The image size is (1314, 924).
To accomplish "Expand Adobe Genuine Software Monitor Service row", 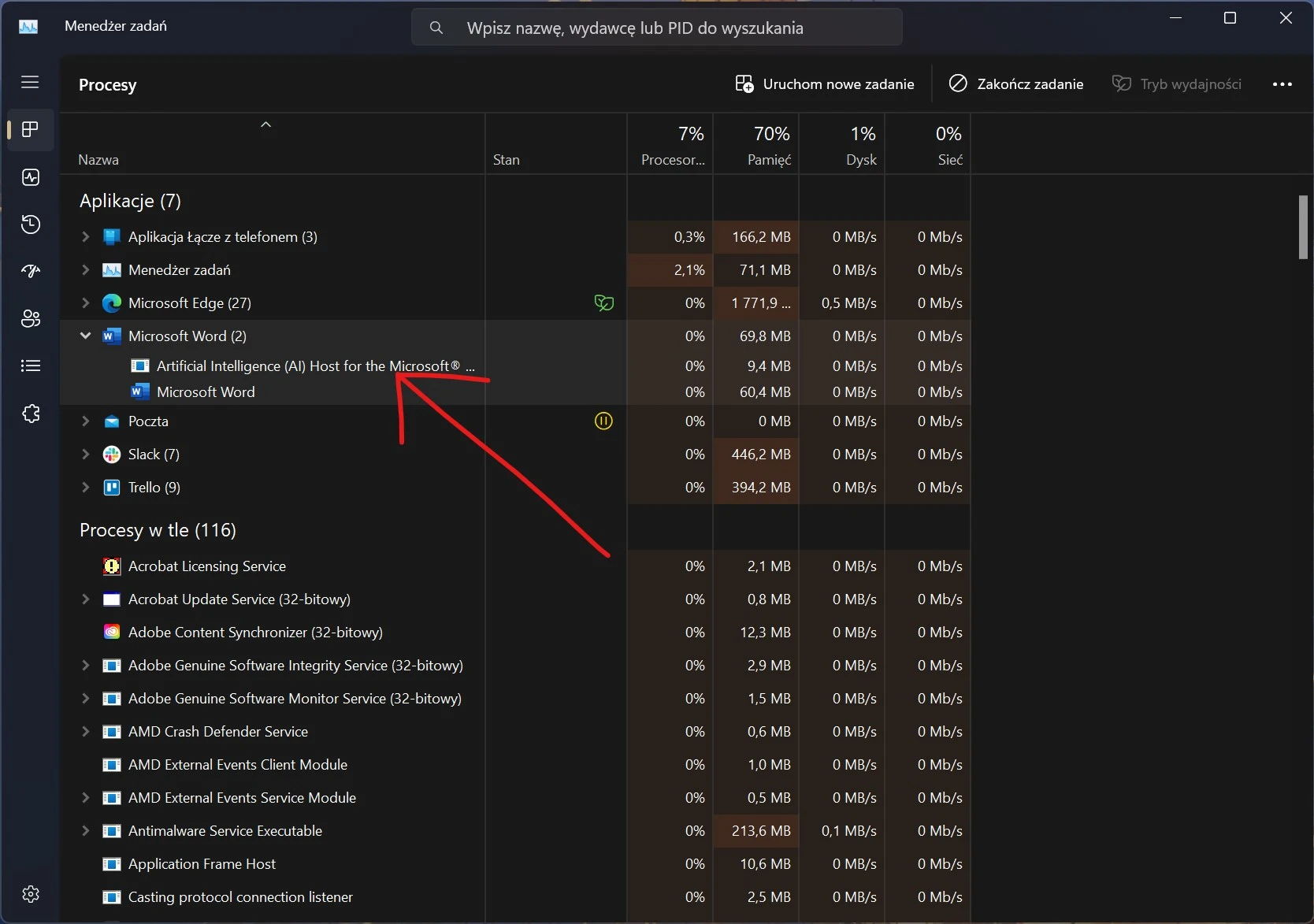I will coord(85,698).
